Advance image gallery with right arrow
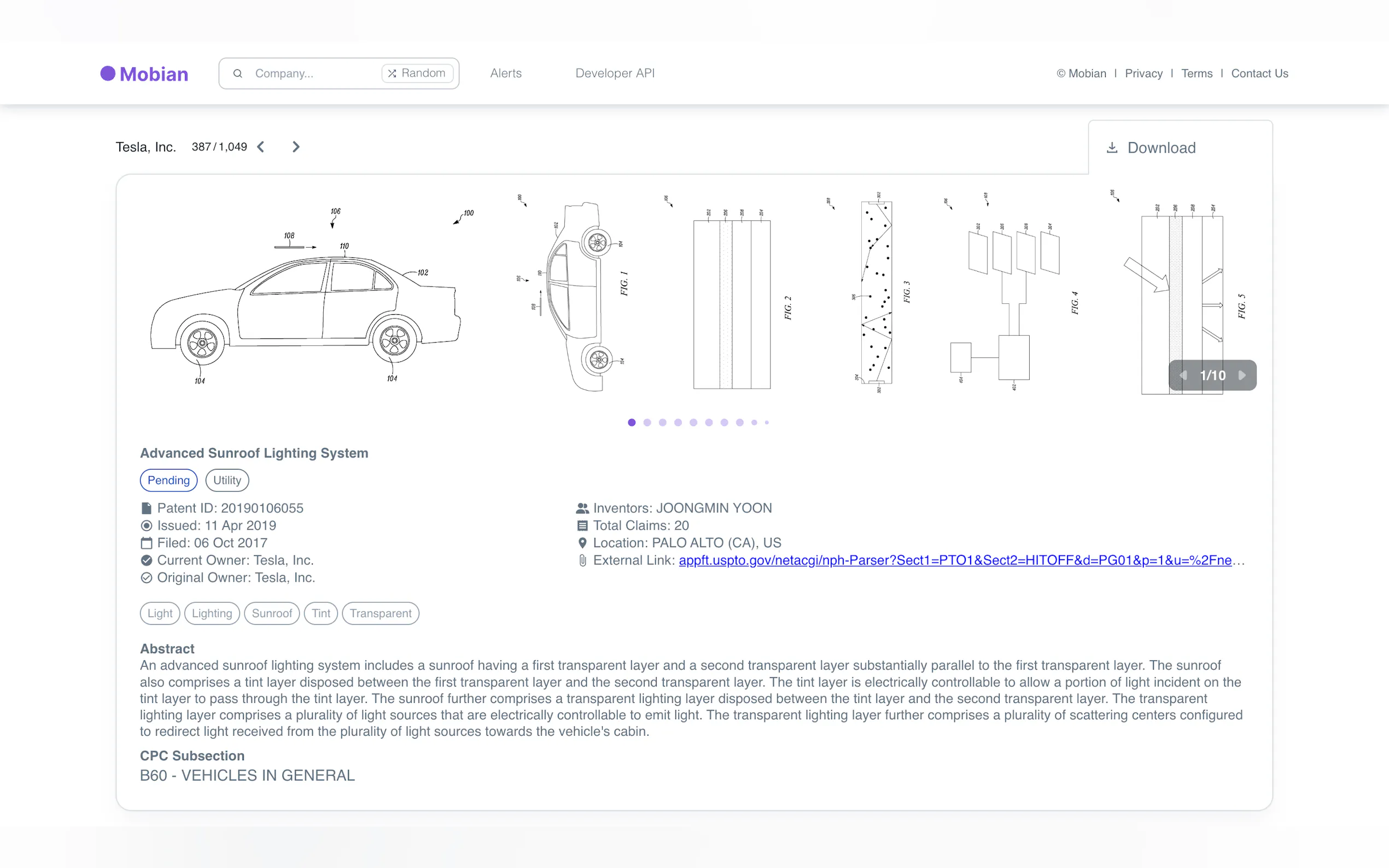Image resolution: width=1389 pixels, height=868 pixels. pos(1242,376)
